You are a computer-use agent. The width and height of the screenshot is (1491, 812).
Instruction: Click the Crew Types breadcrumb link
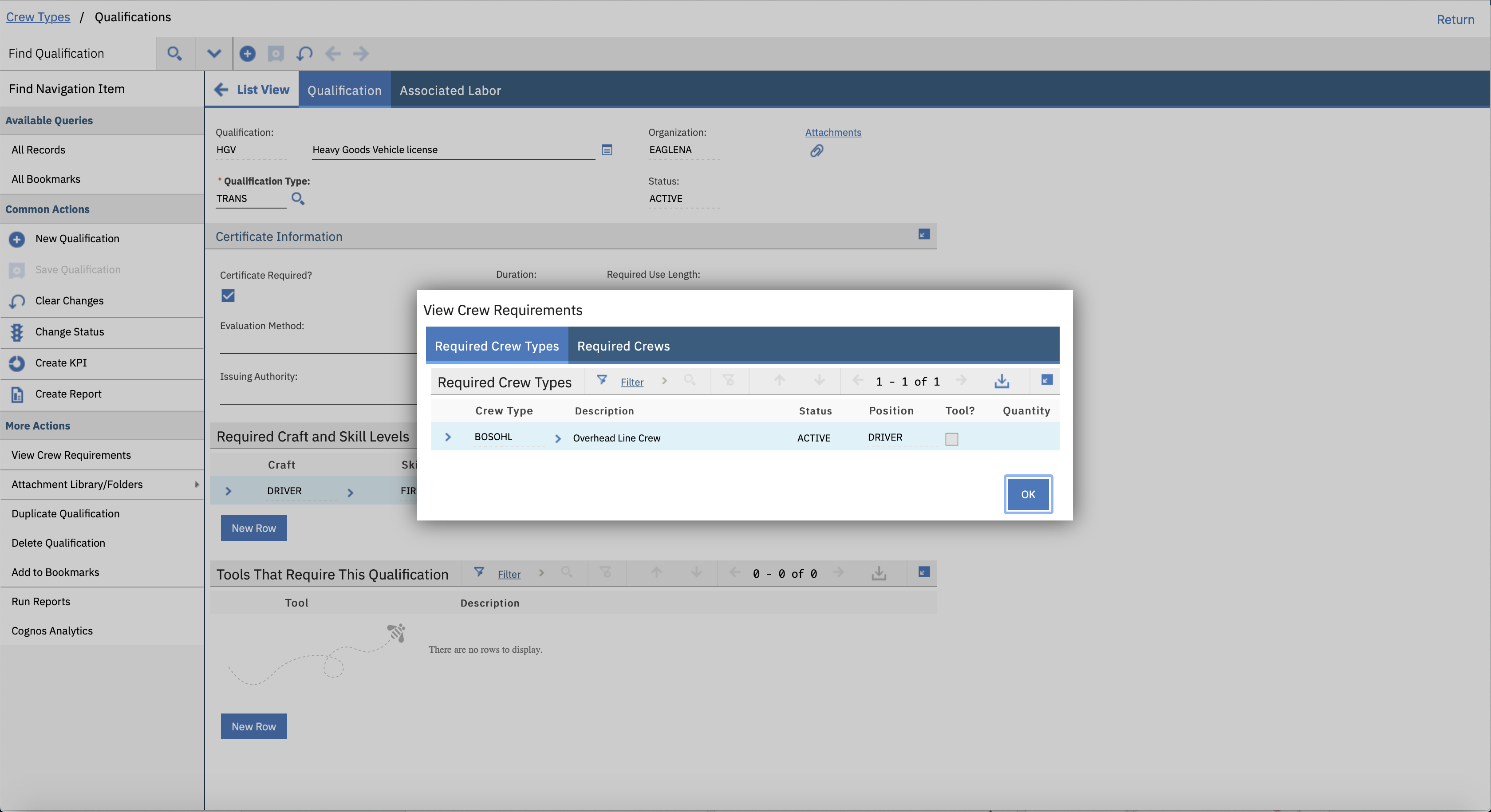38,17
